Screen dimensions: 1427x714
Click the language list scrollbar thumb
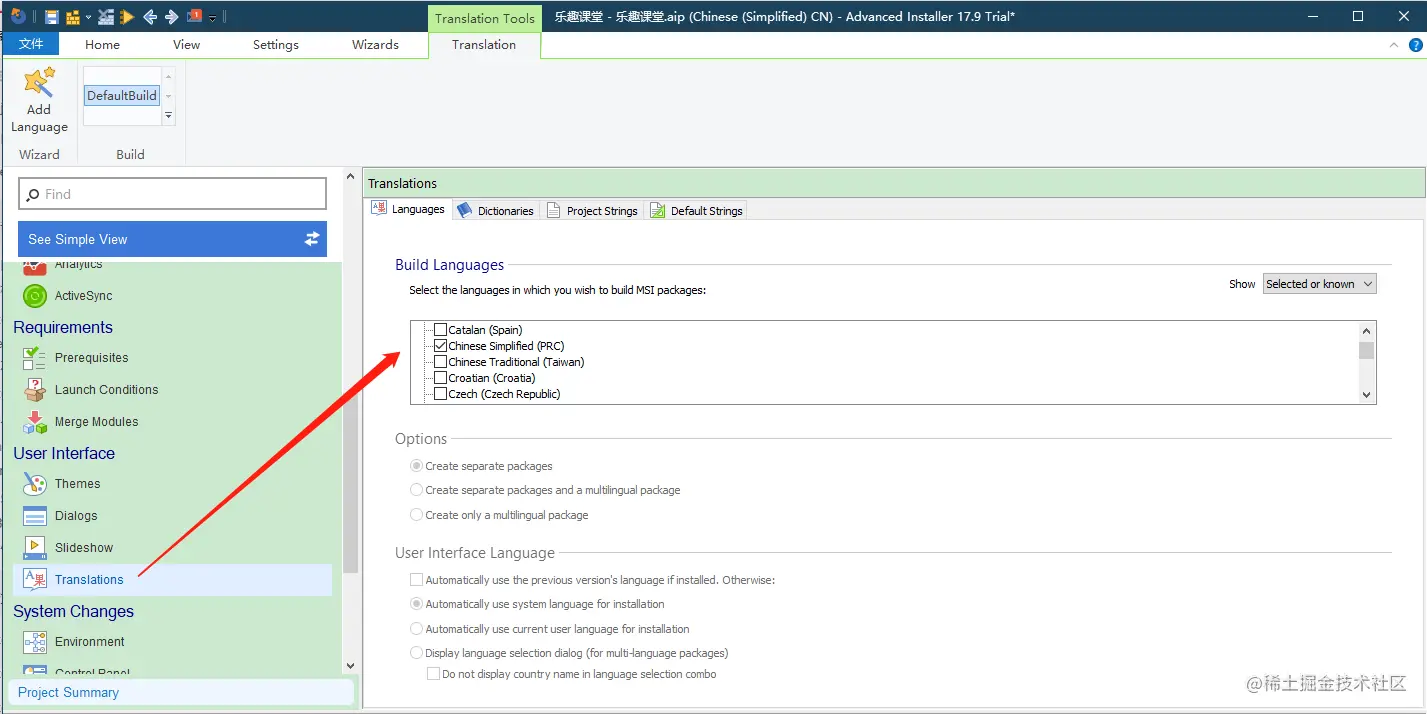click(1366, 349)
